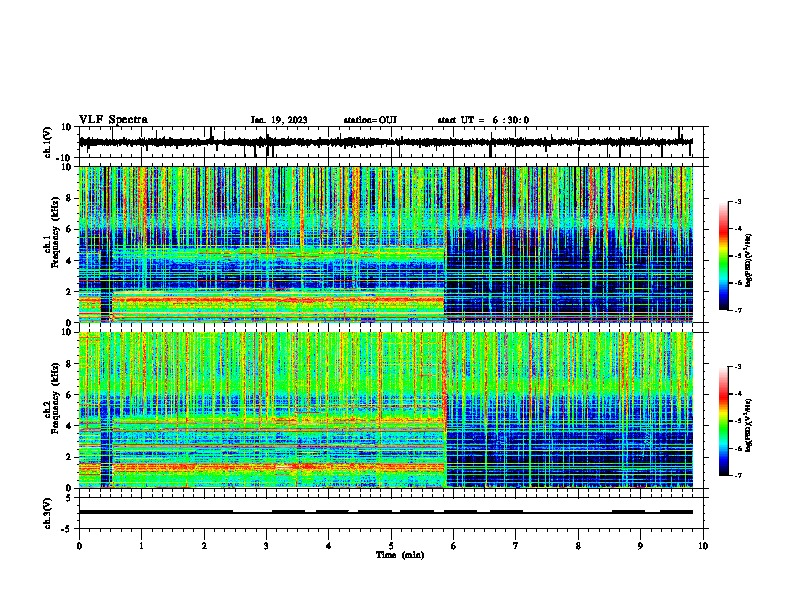Select the ch.1(V) axis label

pyautogui.click(x=48, y=142)
